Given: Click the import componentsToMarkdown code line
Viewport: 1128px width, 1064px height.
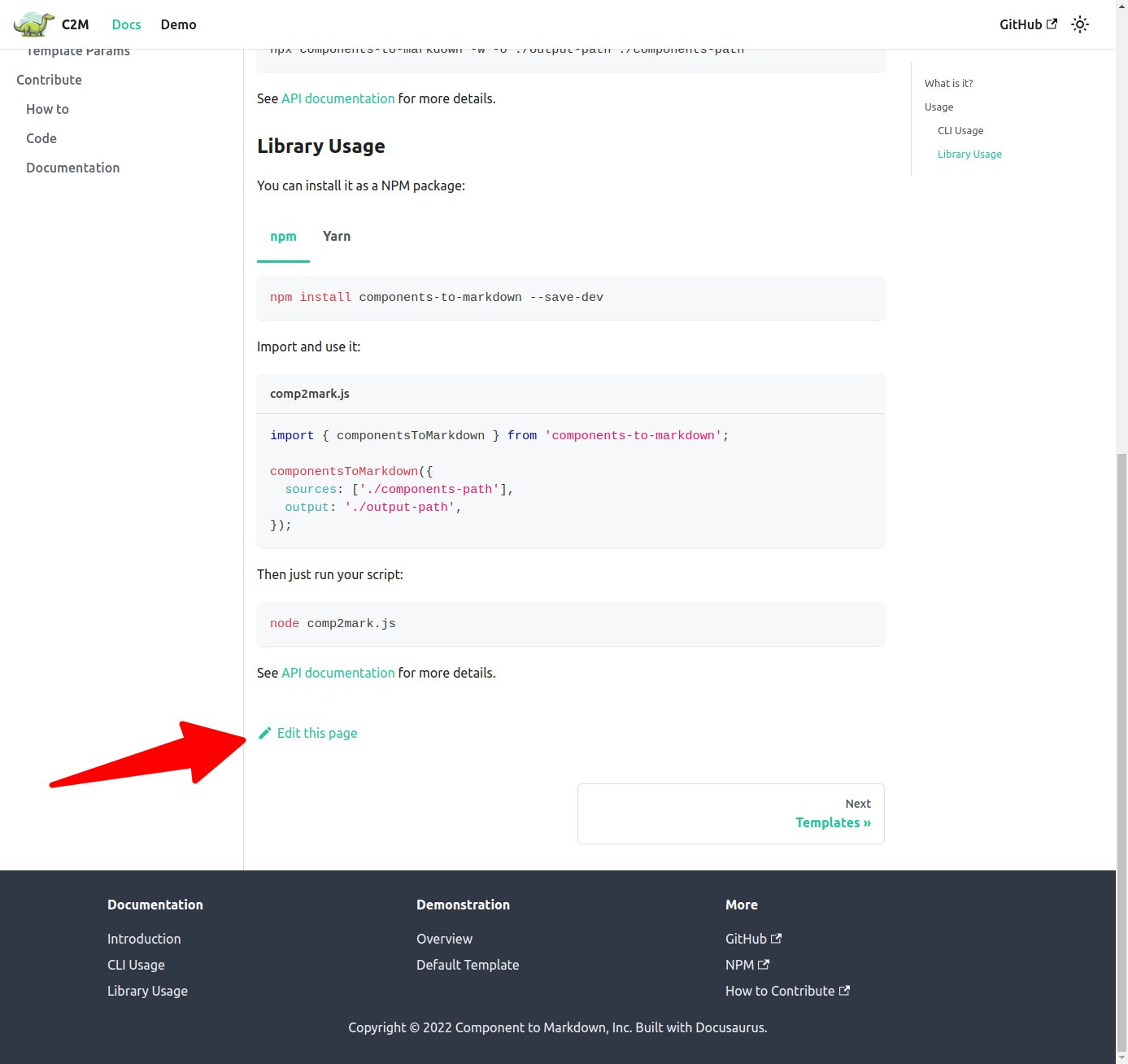Looking at the screenshot, I should tap(499, 436).
